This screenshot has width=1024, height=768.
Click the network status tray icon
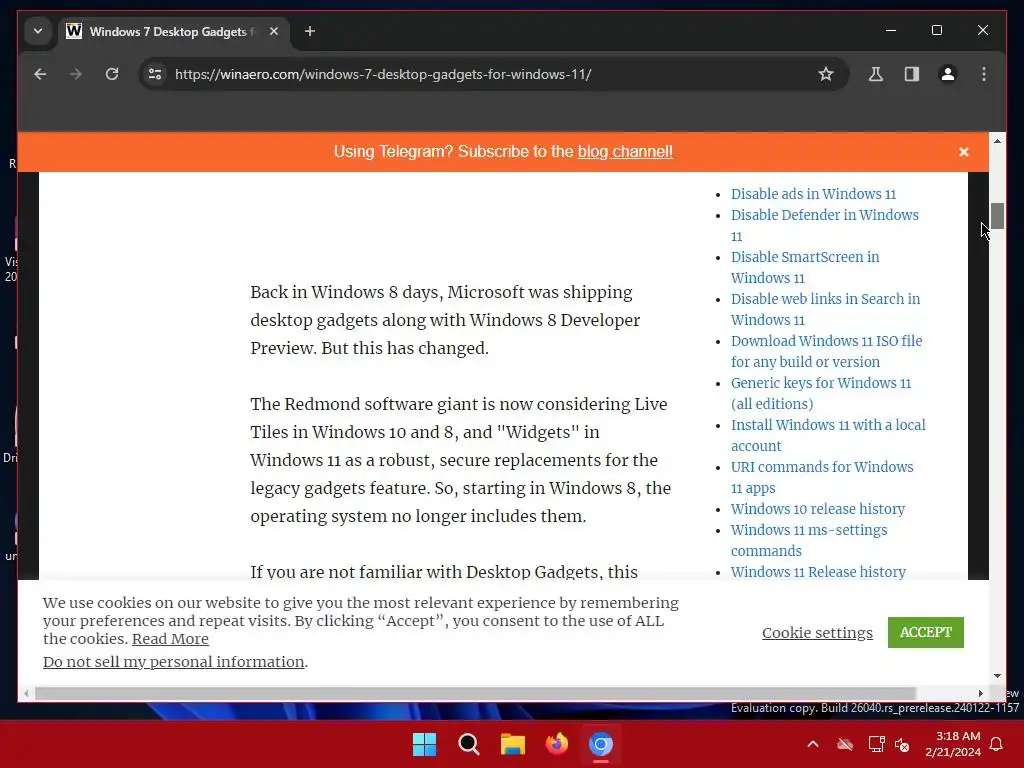(x=876, y=744)
